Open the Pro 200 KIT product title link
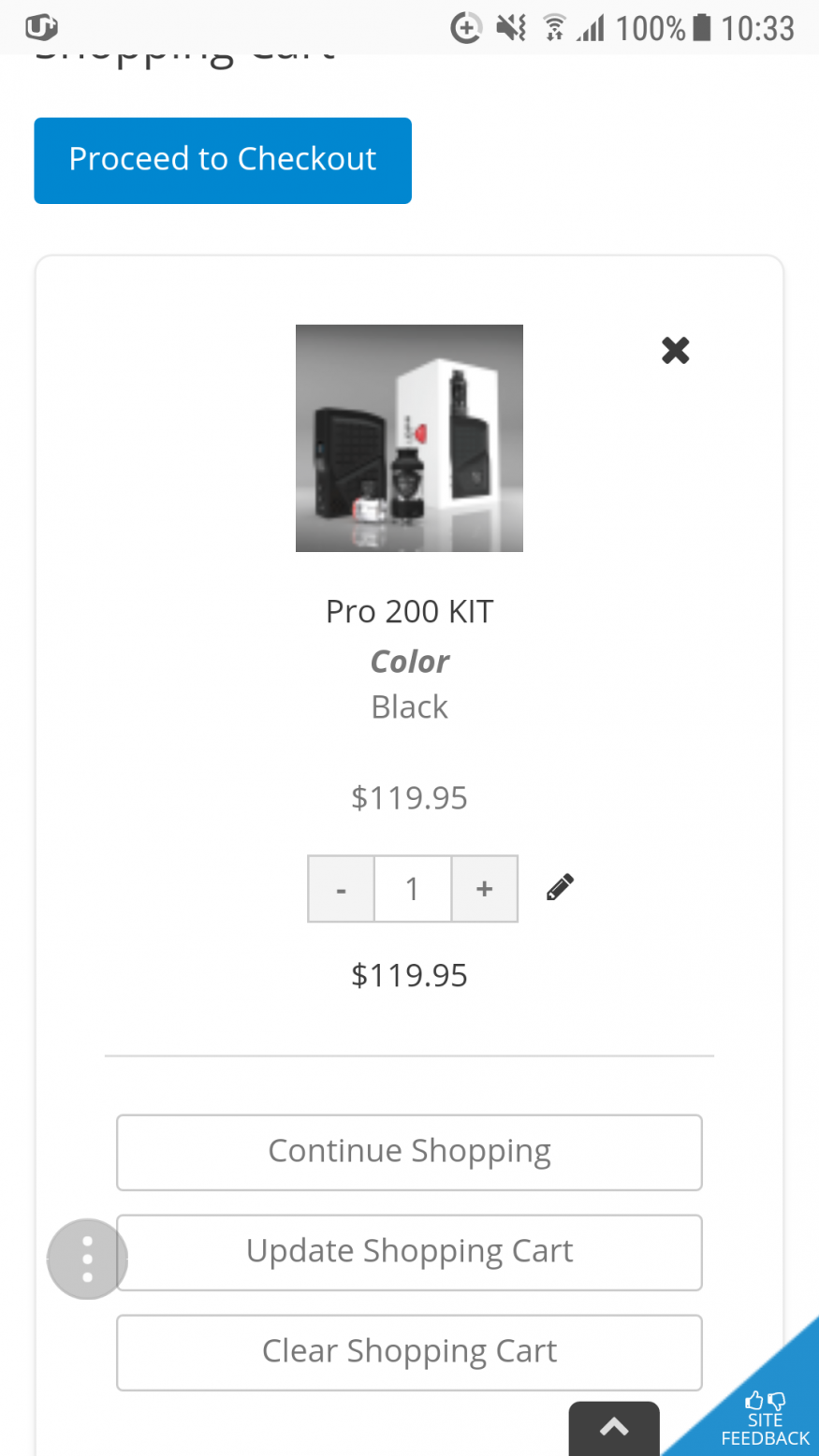The width and height of the screenshot is (819, 1456). [x=409, y=612]
